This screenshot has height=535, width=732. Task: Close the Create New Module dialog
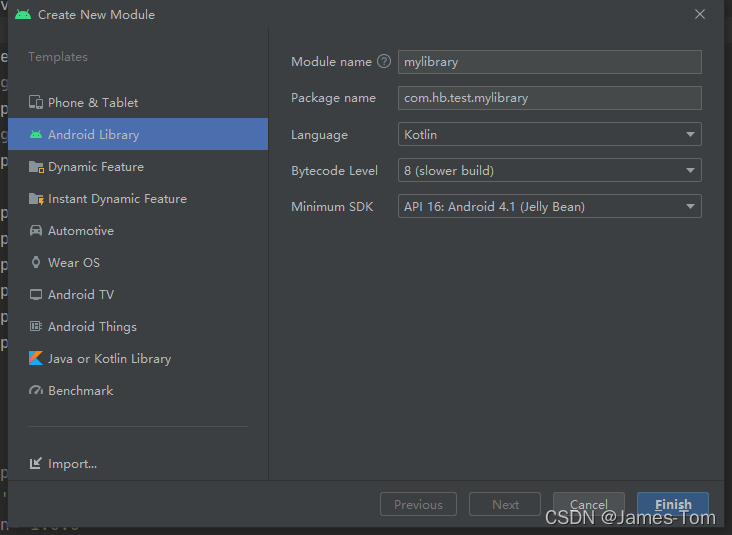click(699, 14)
